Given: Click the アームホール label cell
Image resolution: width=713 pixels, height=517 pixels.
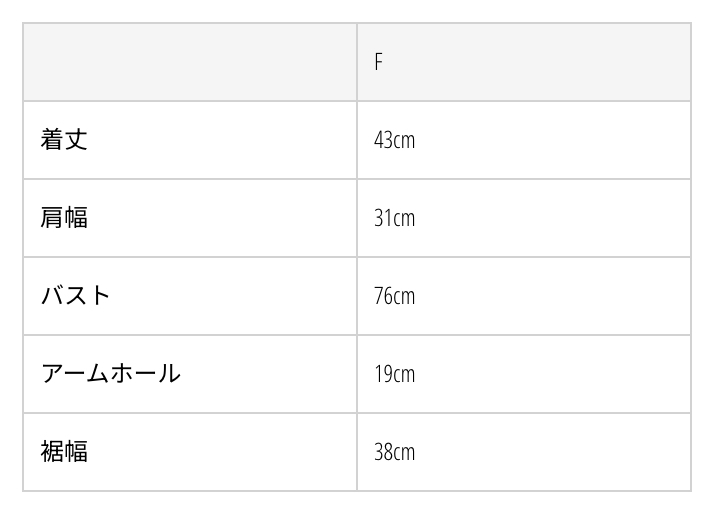Looking at the screenshot, I should point(110,373).
